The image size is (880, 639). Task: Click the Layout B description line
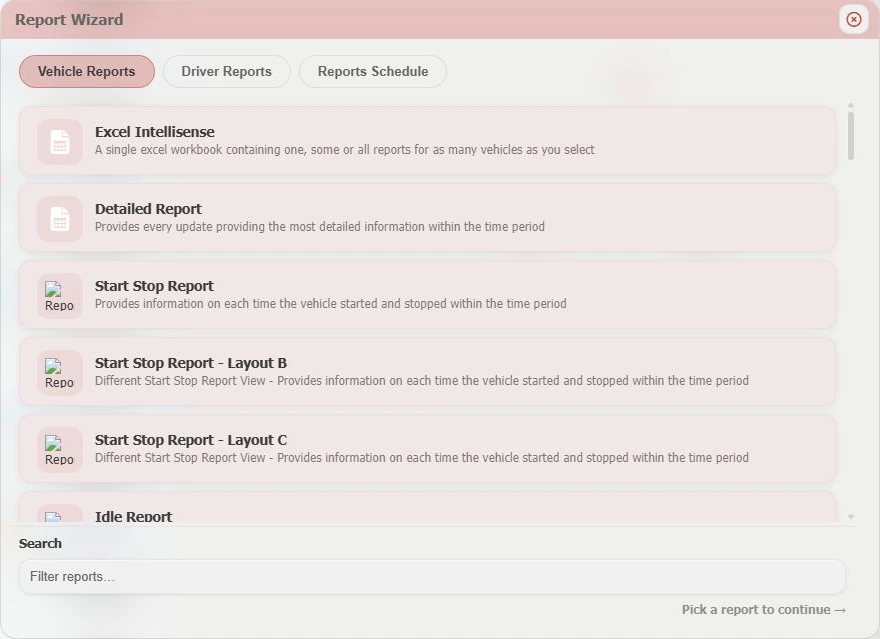(421, 380)
